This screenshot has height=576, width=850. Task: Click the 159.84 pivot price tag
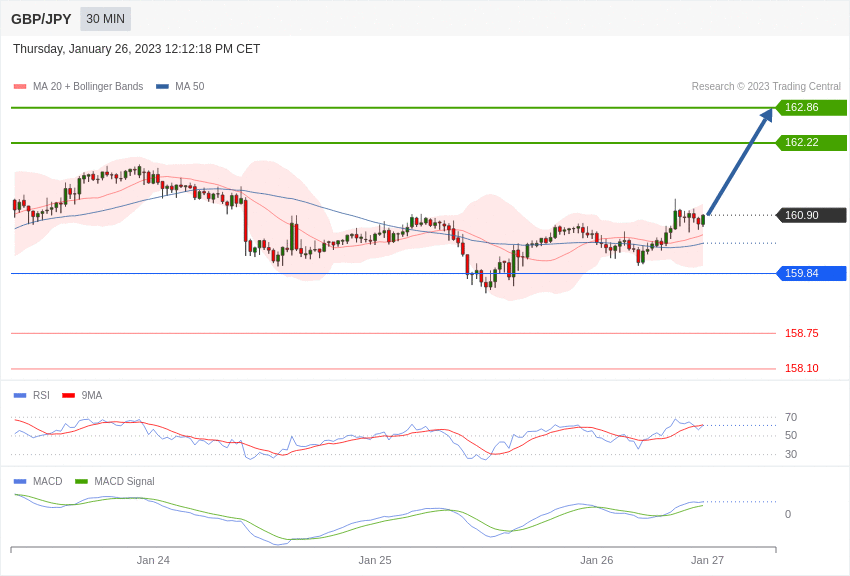[x=812, y=273]
